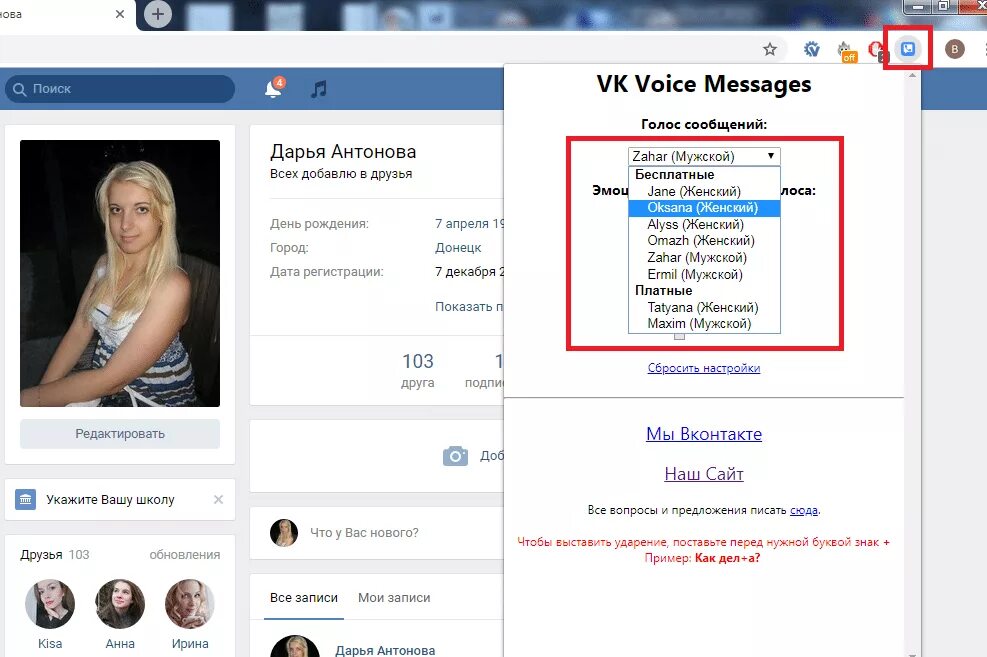Open the Zahar (Мужской) voice dropdown
The image size is (987, 657).
tap(704, 156)
